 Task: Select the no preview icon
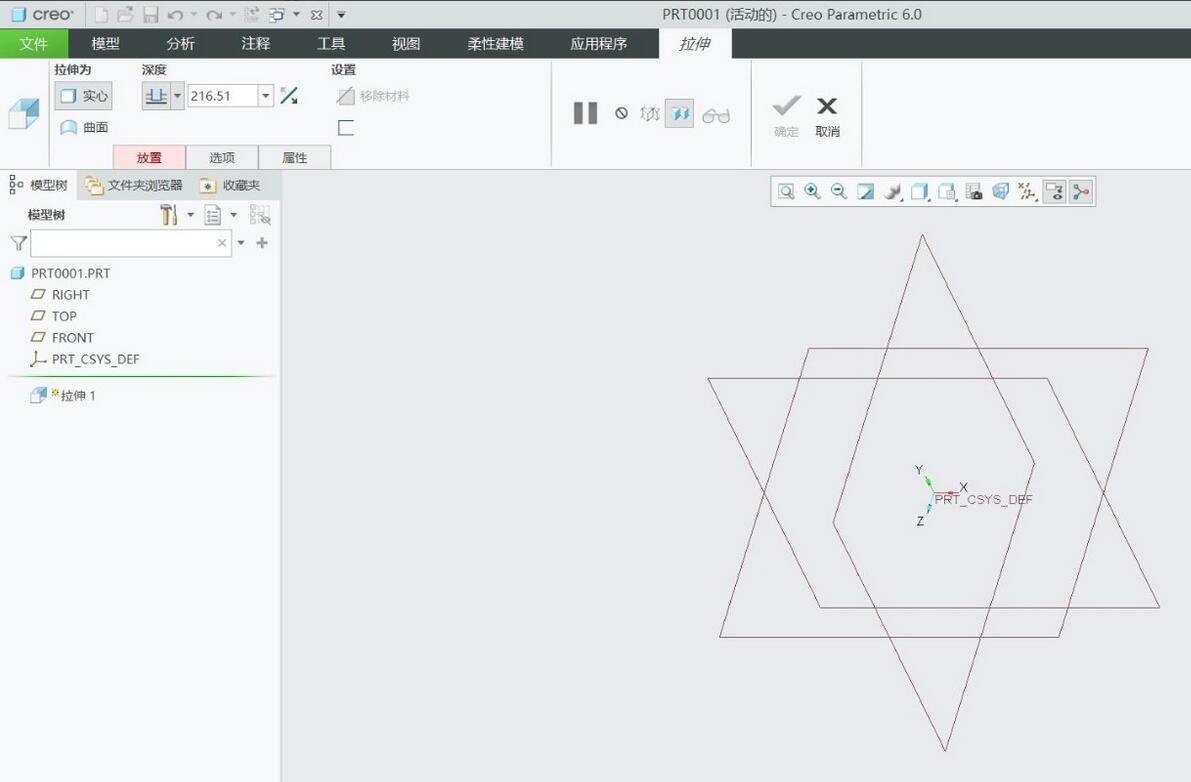click(x=621, y=113)
